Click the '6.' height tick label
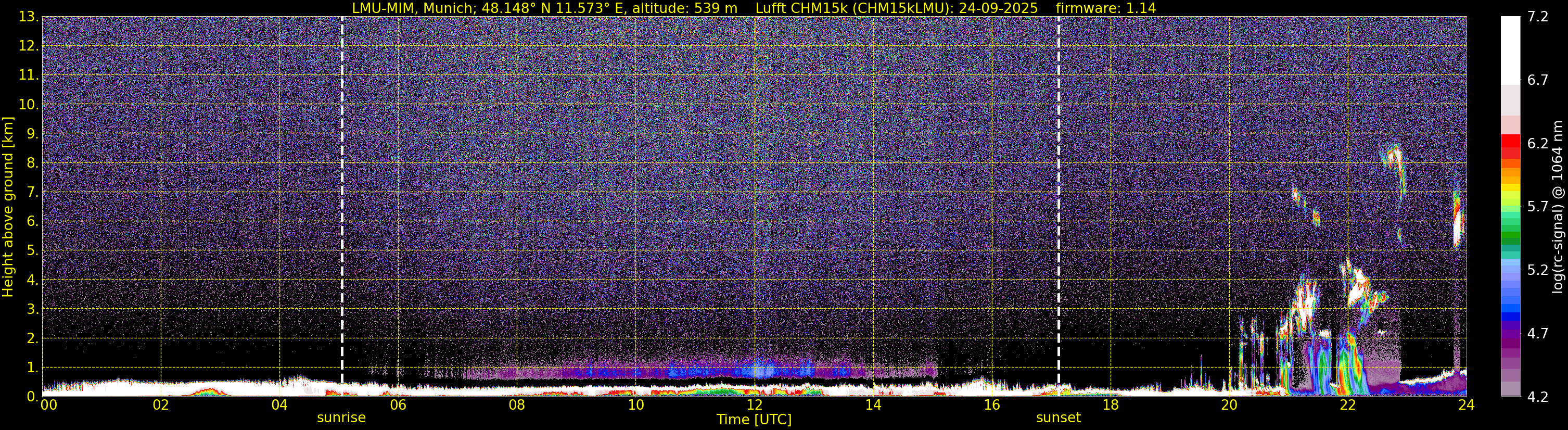Image resolution: width=1568 pixels, height=430 pixels. [32, 221]
